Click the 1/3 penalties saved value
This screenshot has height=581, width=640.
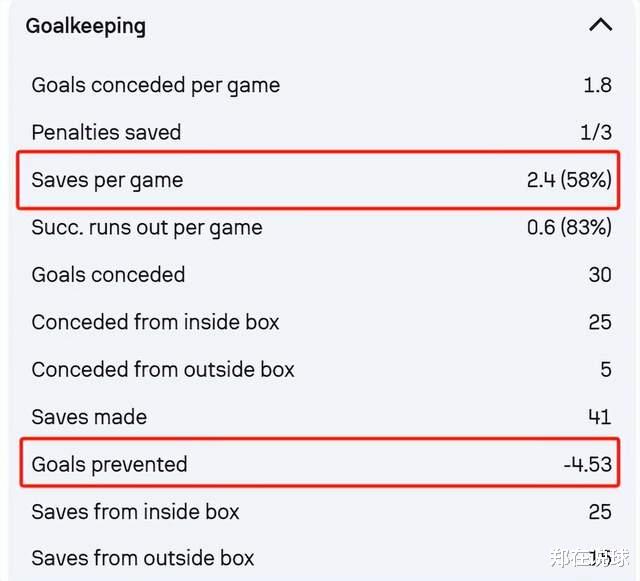(x=596, y=133)
